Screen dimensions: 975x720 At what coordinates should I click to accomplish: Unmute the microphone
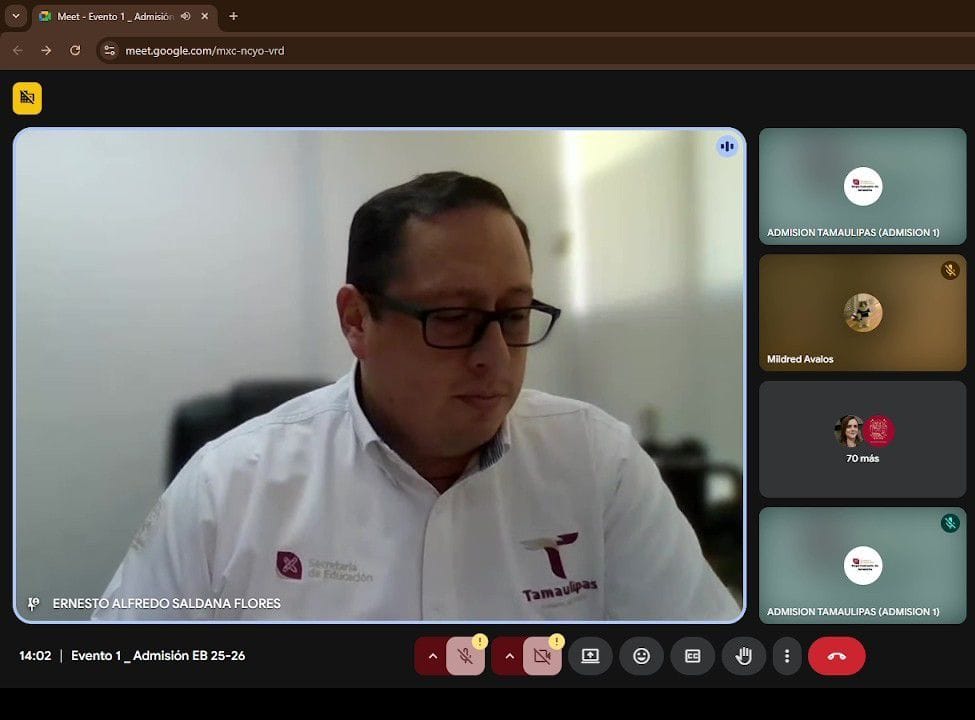pos(465,656)
